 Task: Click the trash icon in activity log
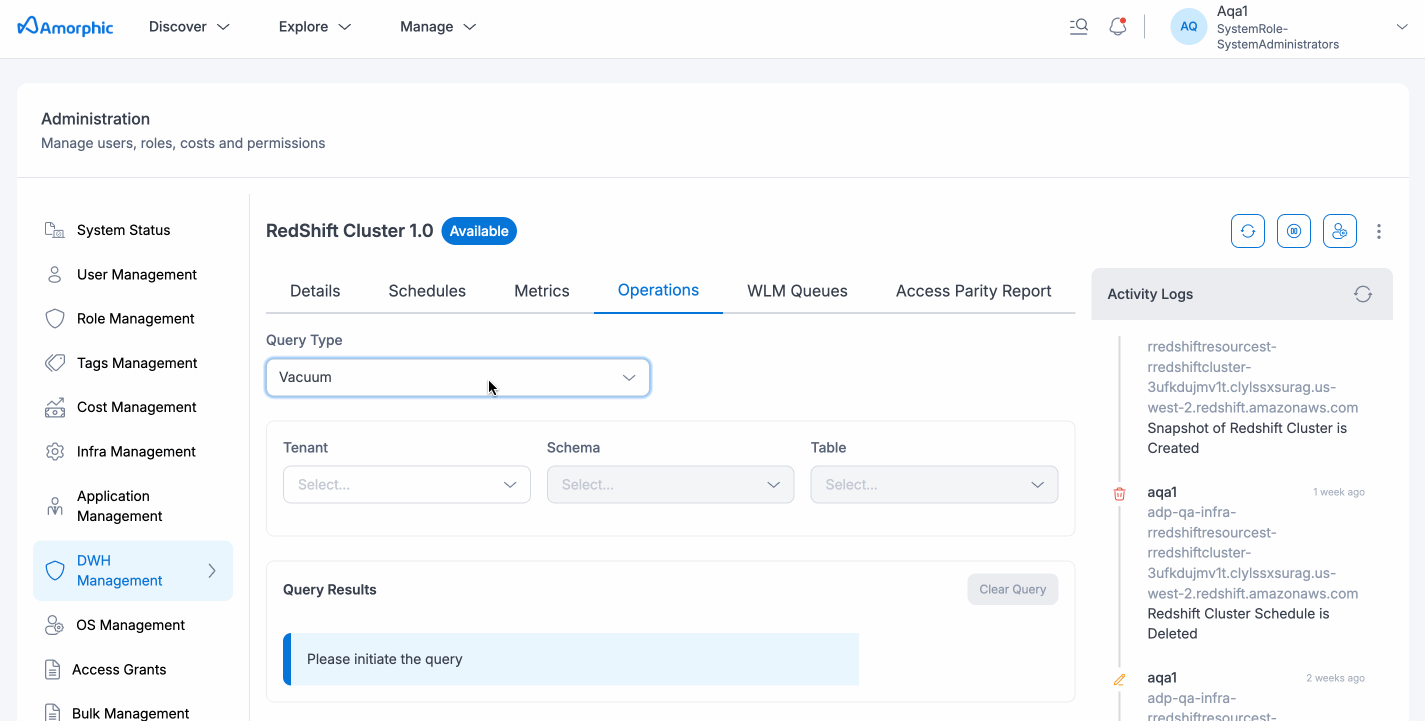[1119, 493]
